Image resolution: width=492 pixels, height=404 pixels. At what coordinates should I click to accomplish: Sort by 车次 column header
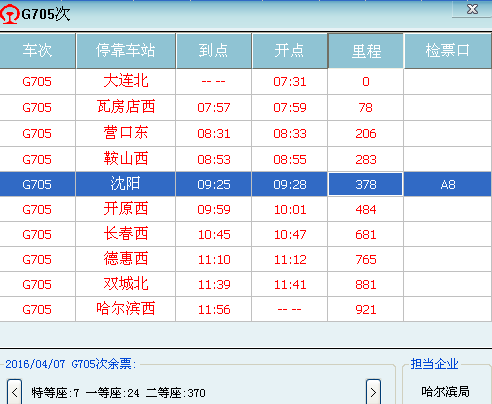[37, 51]
